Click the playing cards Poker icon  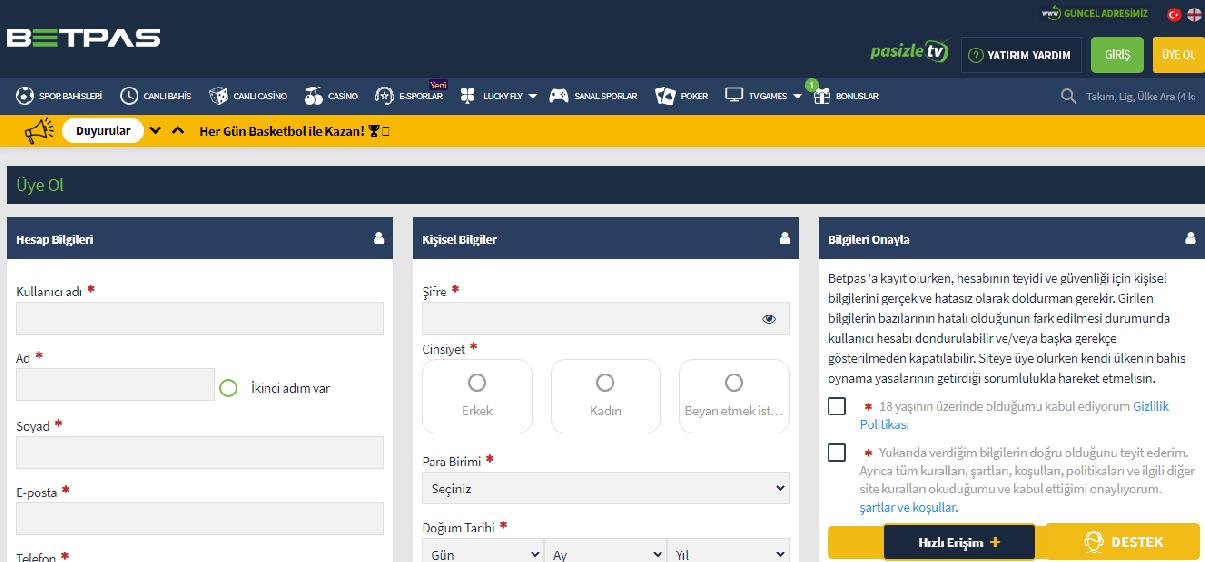point(665,96)
